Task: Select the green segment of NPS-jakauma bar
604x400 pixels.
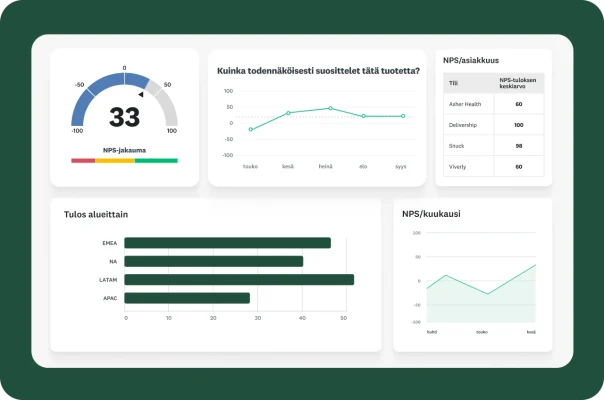Action: [156, 160]
